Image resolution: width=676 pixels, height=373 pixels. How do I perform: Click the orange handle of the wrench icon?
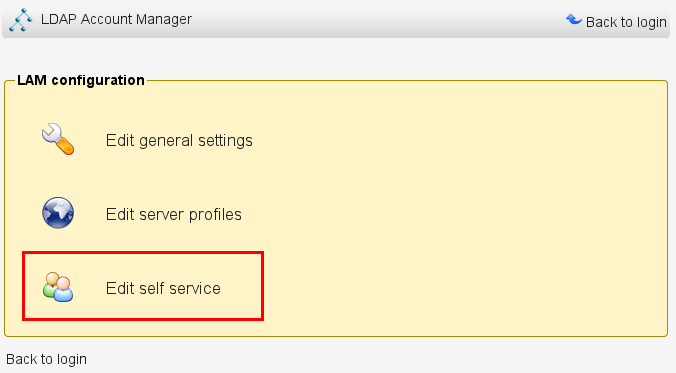[x=66, y=147]
